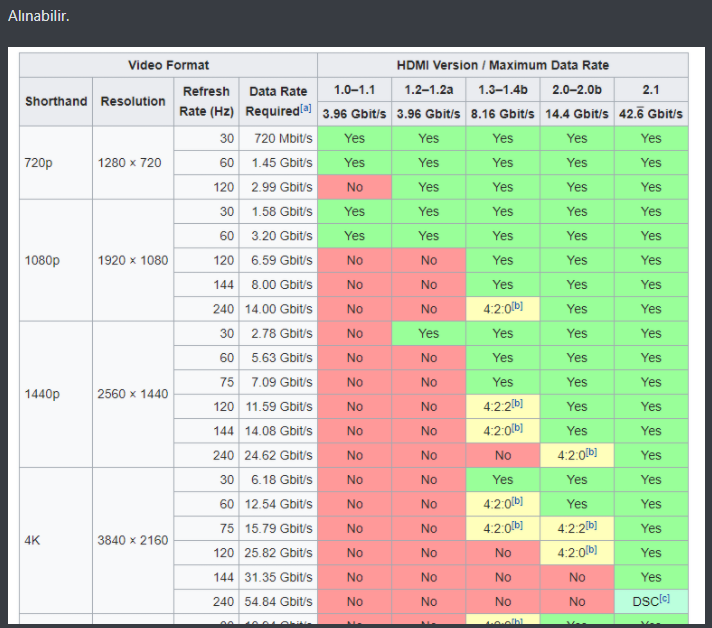Click the 14.00 Gbit/s data rate value
The height and width of the screenshot is (628, 712).
tap(279, 309)
